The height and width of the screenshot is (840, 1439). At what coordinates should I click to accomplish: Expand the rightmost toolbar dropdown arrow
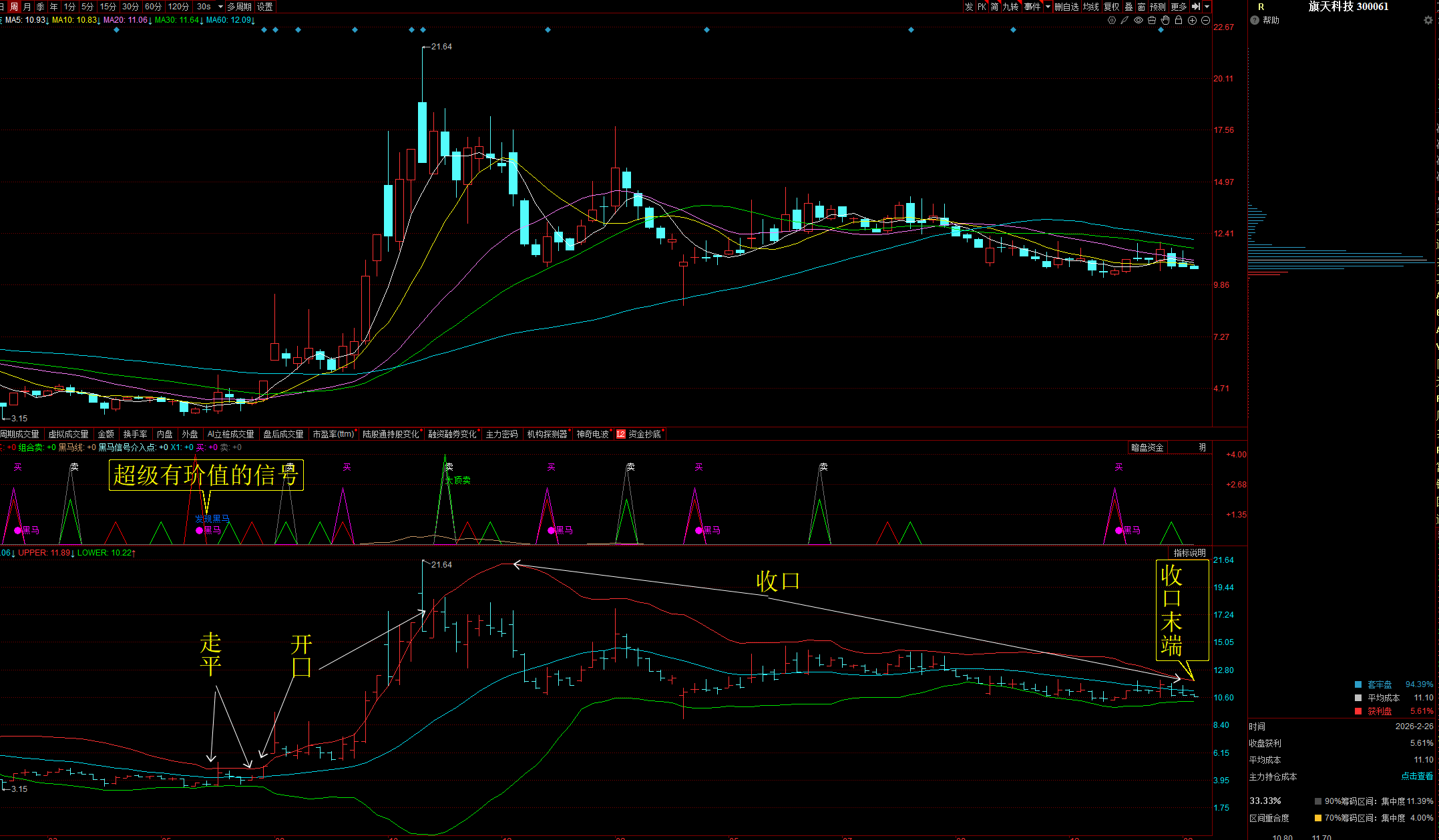click(1207, 7)
